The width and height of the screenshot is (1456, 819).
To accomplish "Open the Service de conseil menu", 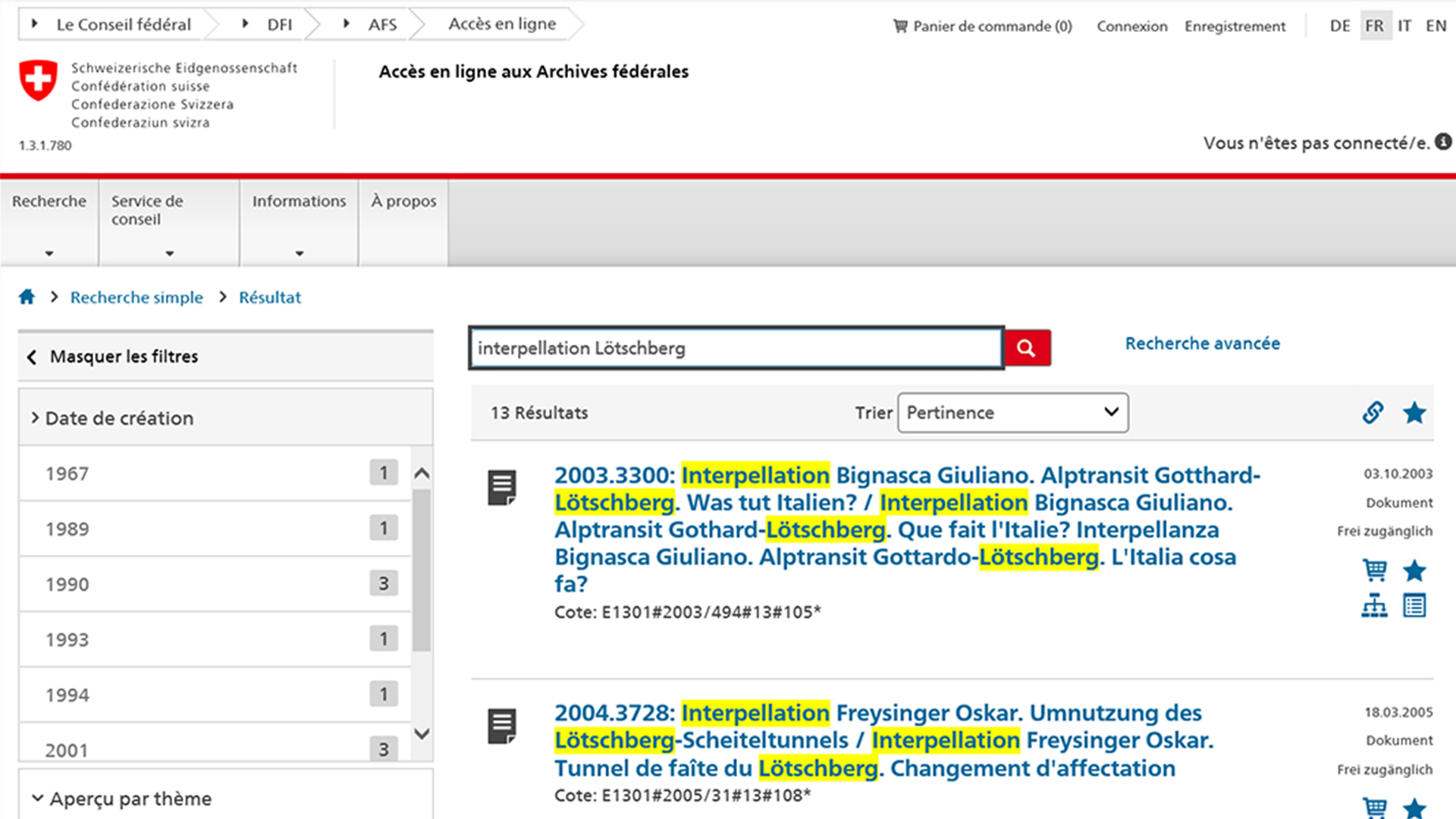I will point(147,210).
